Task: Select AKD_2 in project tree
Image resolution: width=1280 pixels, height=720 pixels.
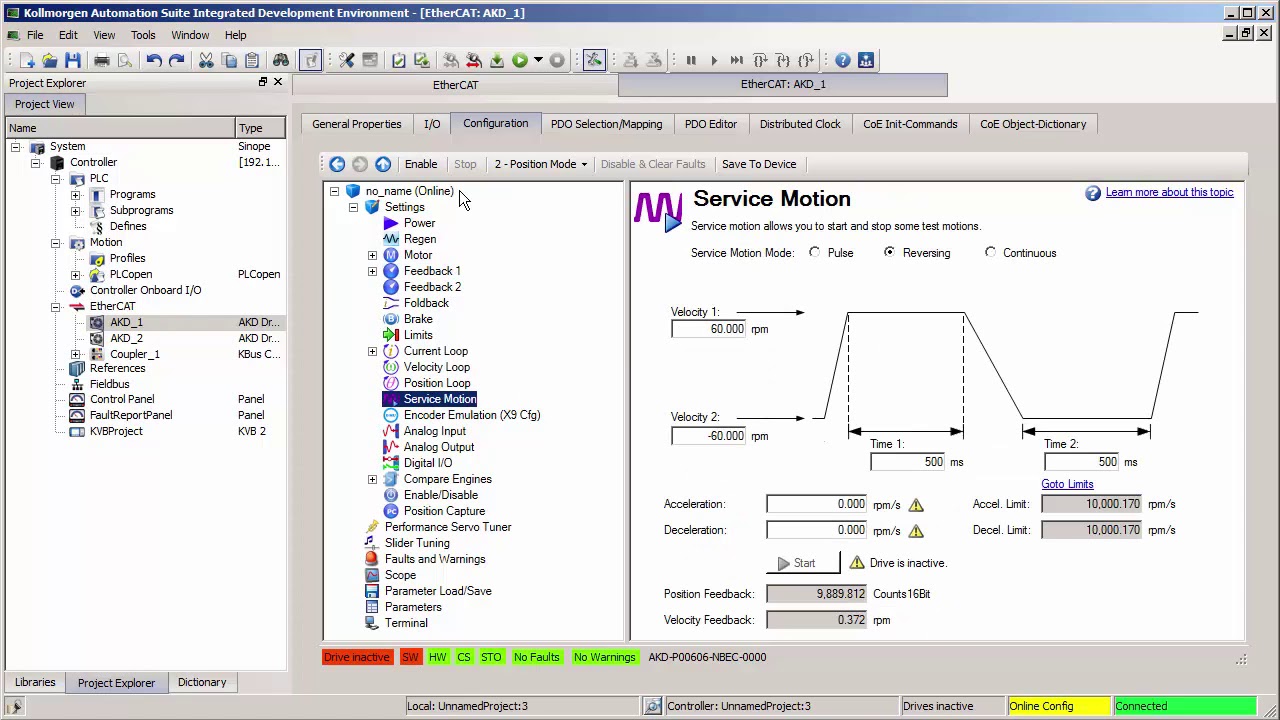Action: 126,338
